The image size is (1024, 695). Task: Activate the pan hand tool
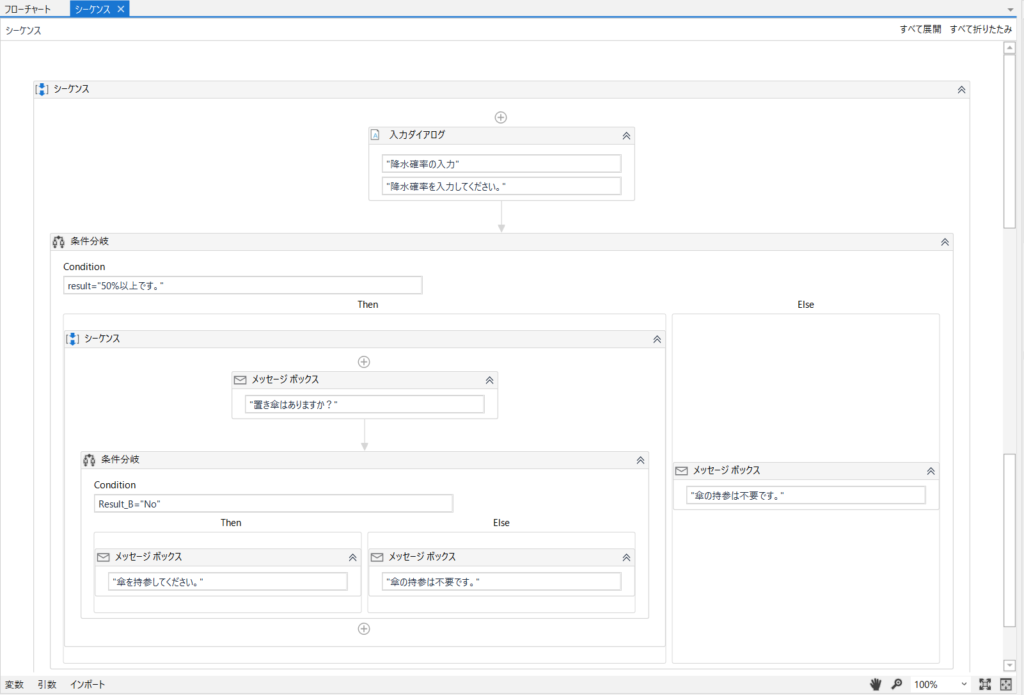pyautogui.click(x=876, y=684)
